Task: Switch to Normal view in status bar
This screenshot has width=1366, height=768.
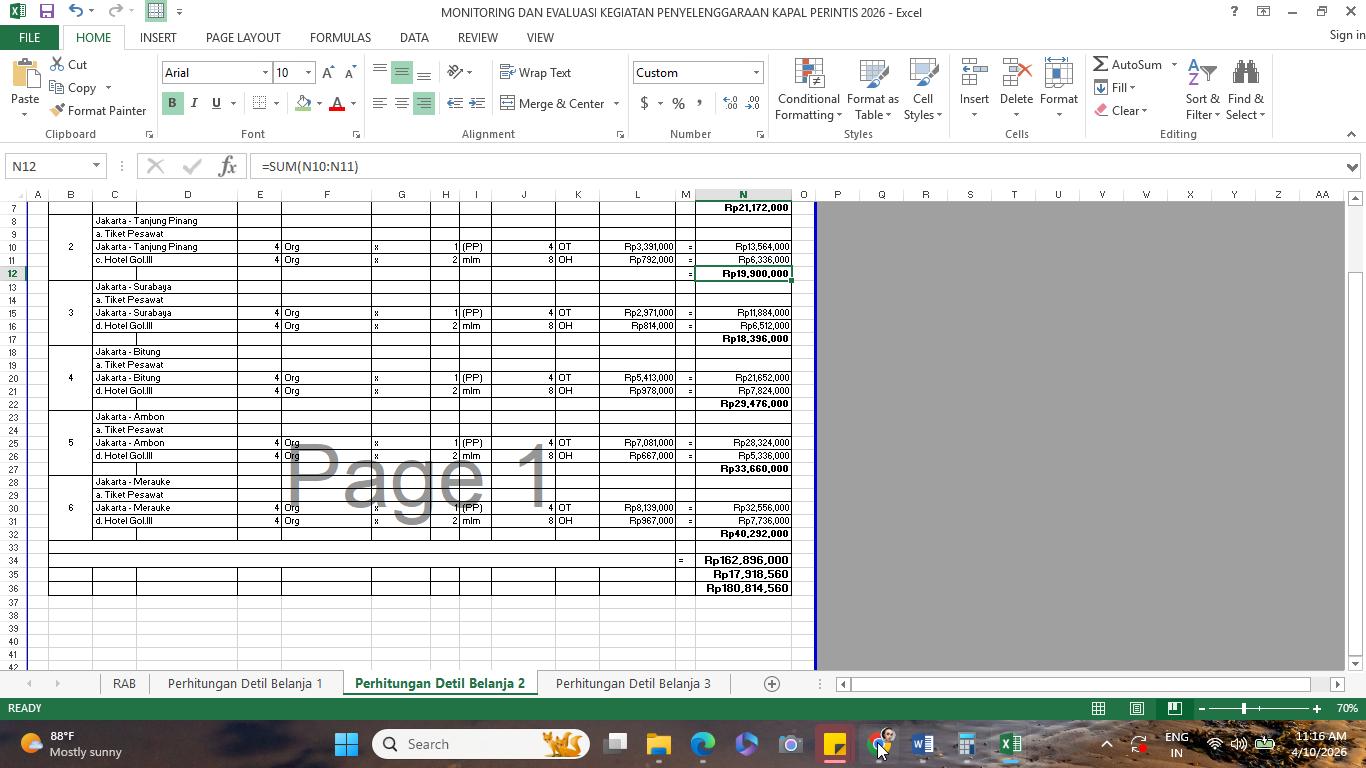Action: click(x=1098, y=708)
